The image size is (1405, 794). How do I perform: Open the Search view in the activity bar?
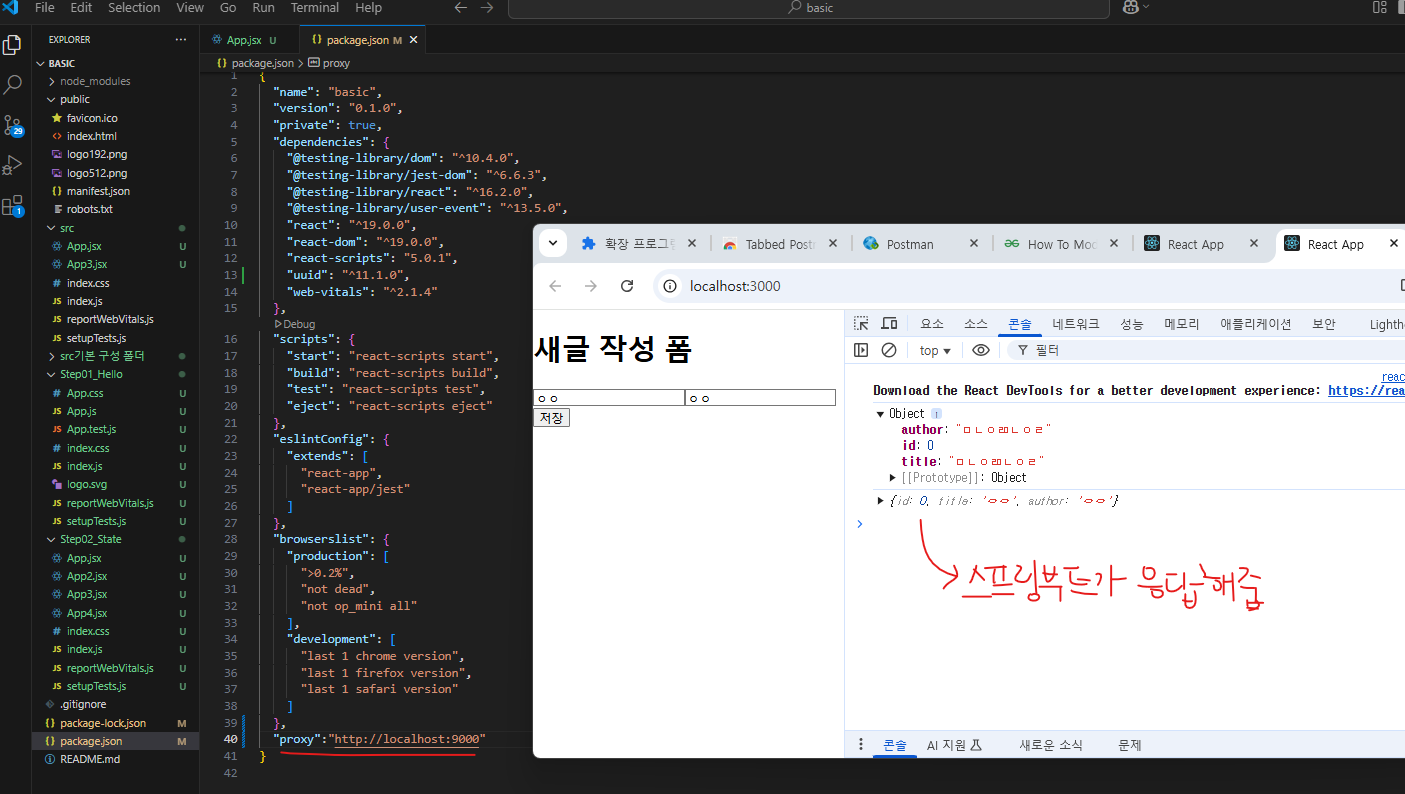[13, 85]
